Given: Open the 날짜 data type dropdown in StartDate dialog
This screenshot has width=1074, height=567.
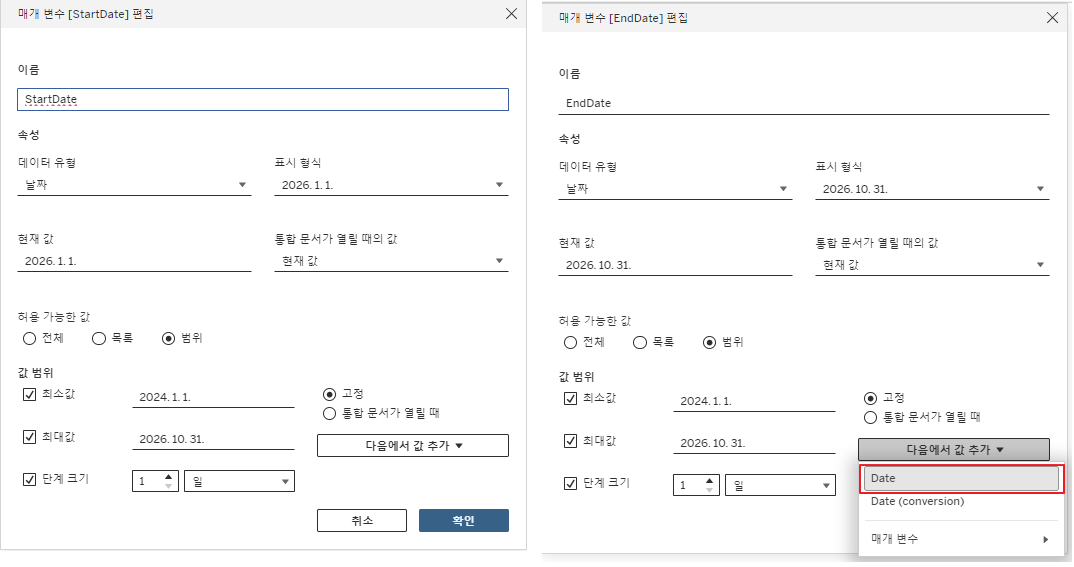Looking at the screenshot, I should (x=134, y=185).
